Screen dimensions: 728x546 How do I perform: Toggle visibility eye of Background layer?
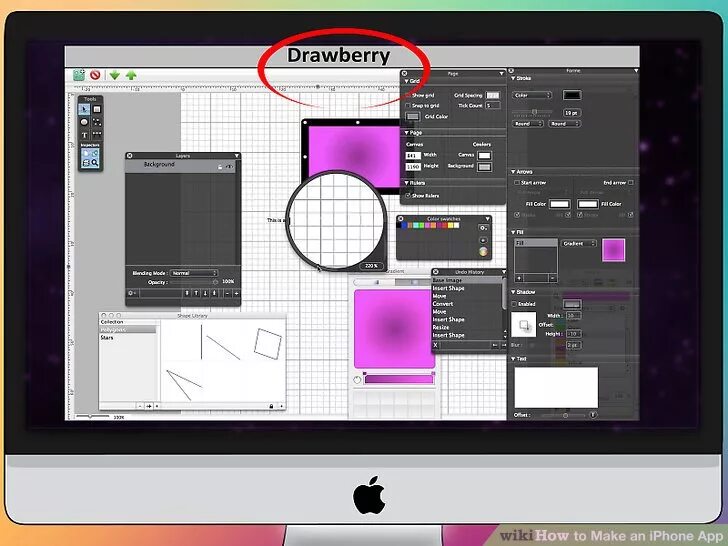tap(229, 167)
